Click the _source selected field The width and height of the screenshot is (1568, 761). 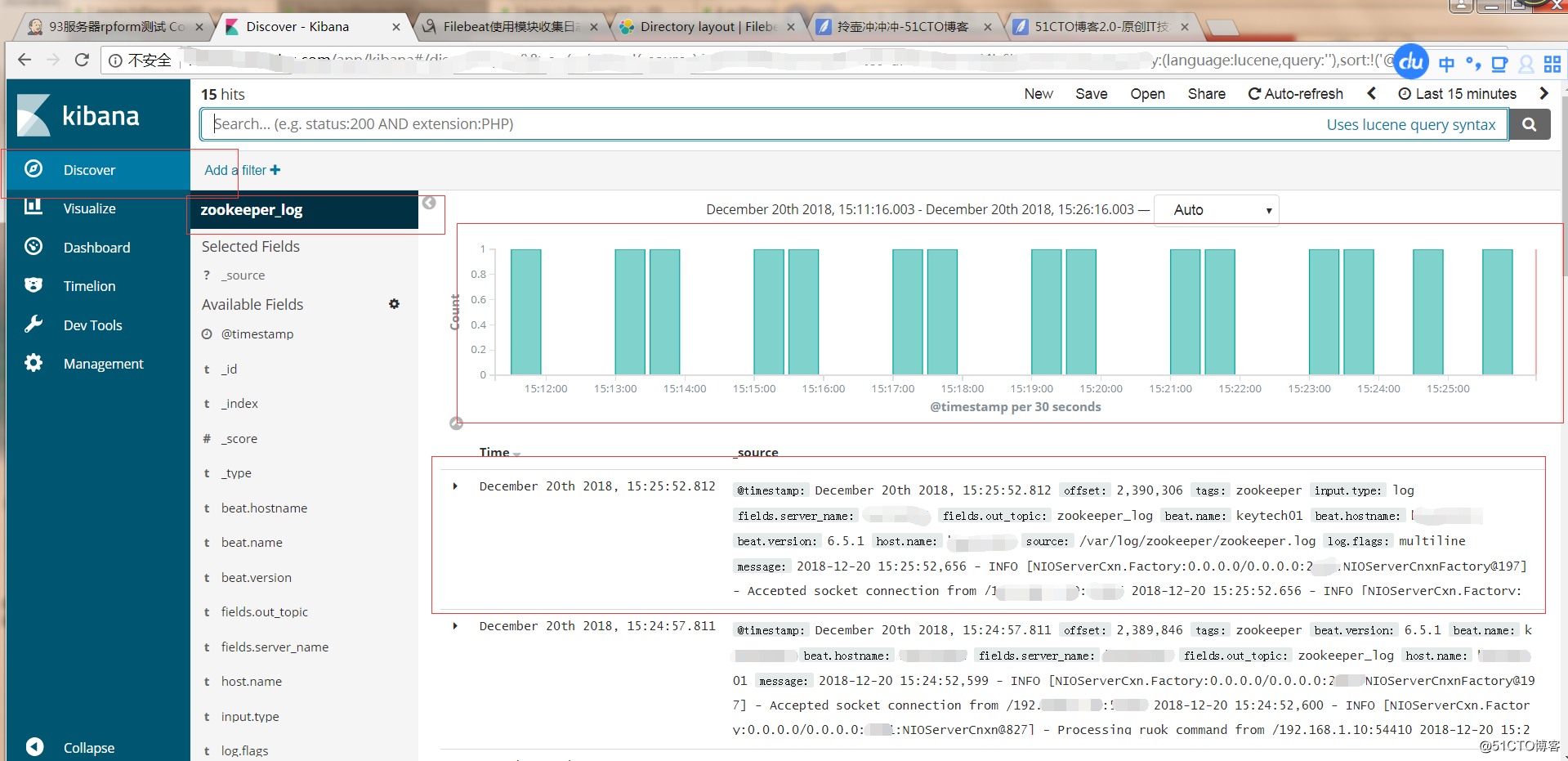click(243, 275)
